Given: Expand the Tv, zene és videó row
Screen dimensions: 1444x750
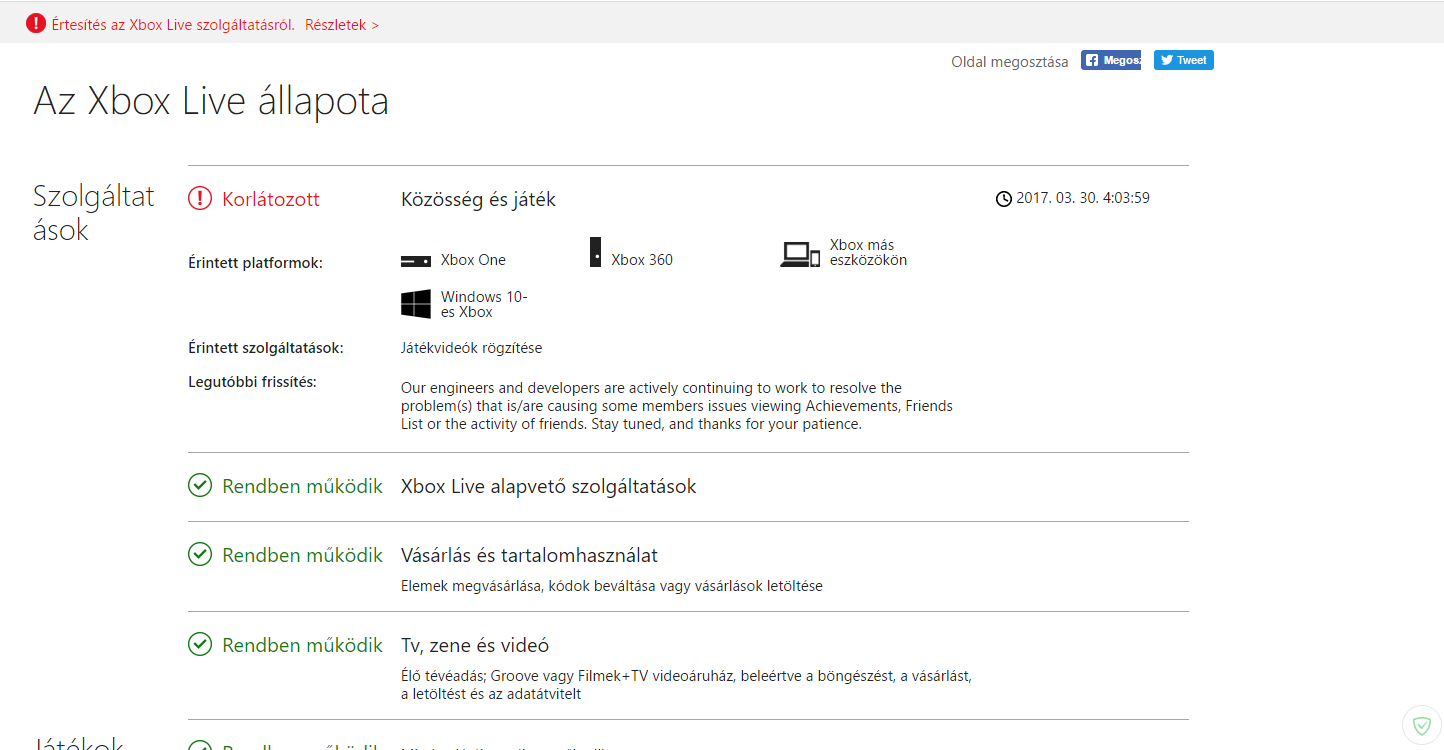Looking at the screenshot, I should tap(475, 645).
